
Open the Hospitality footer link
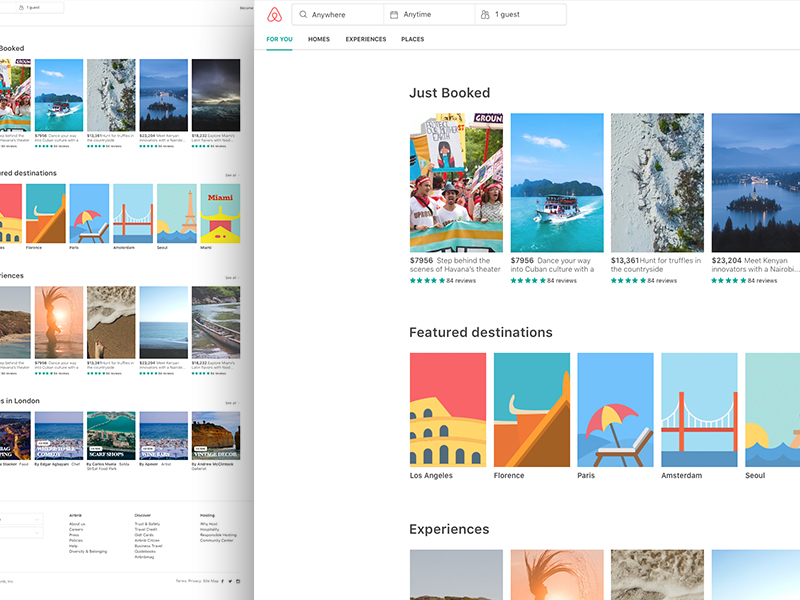(210, 530)
